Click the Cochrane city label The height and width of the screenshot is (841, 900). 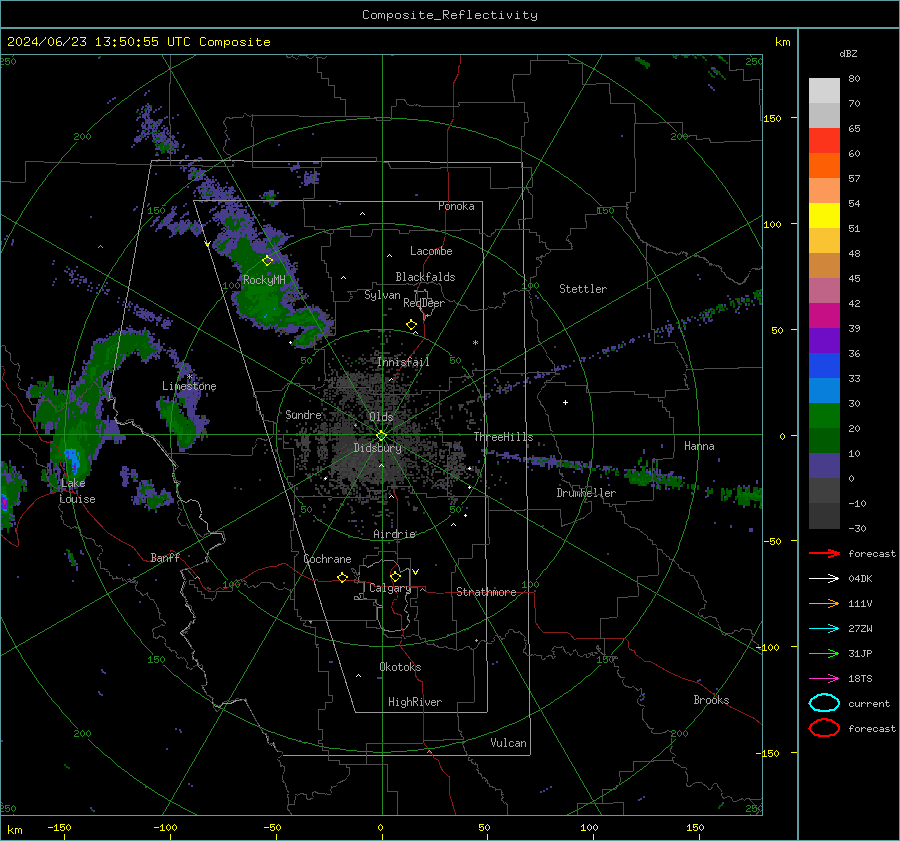[x=327, y=559]
